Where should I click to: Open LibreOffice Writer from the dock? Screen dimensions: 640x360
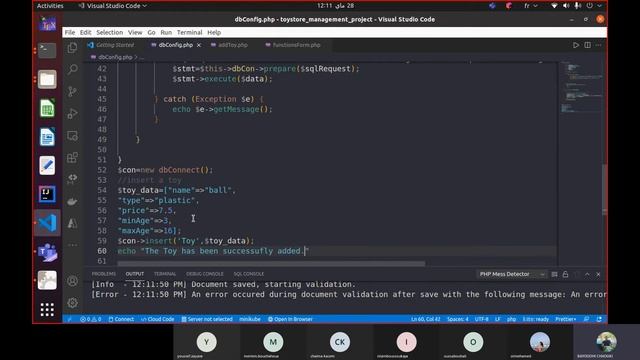[47, 137]
